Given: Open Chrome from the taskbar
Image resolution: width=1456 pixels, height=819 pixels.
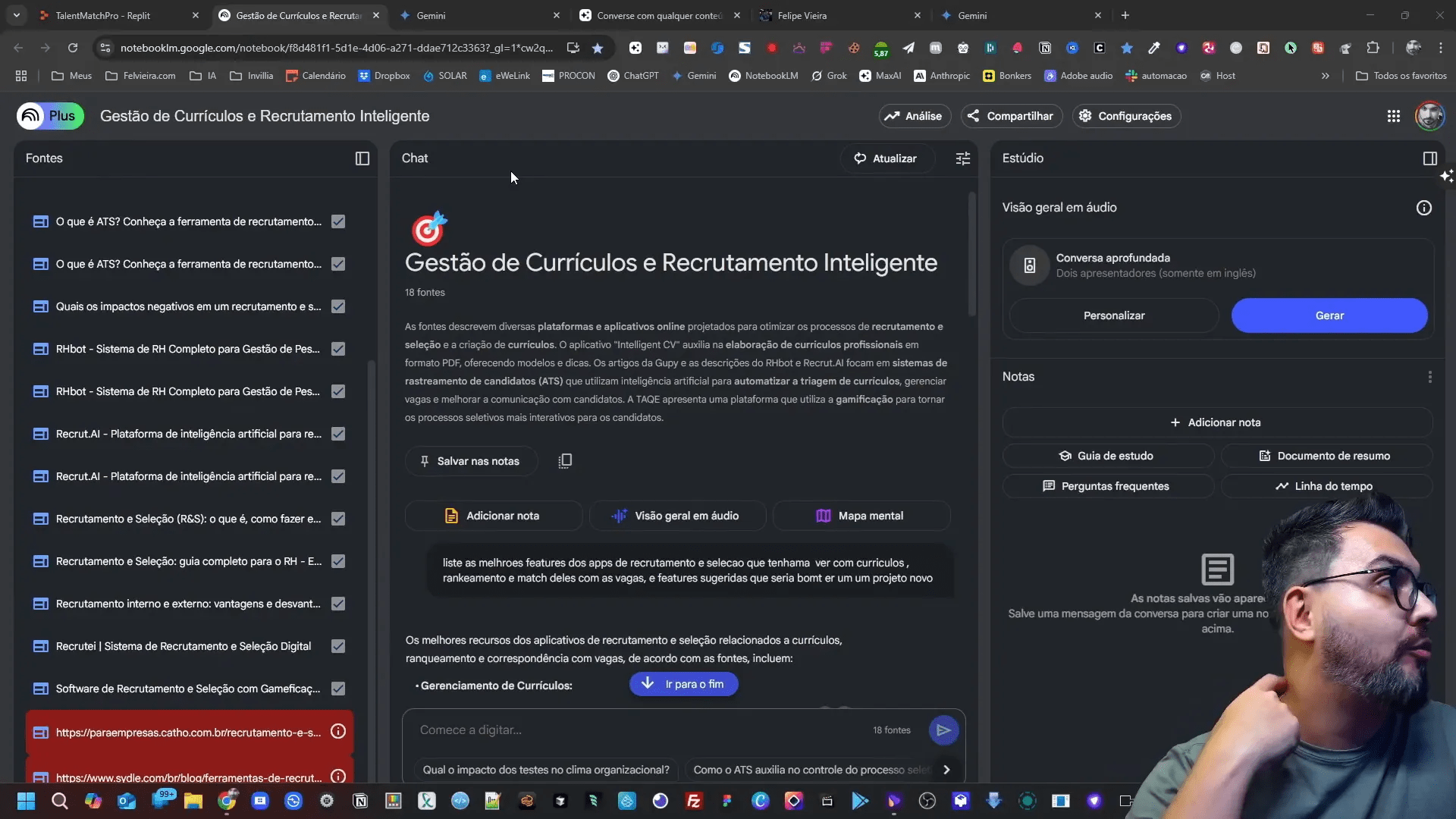Looking at the screenshot, I should (227, 801).
